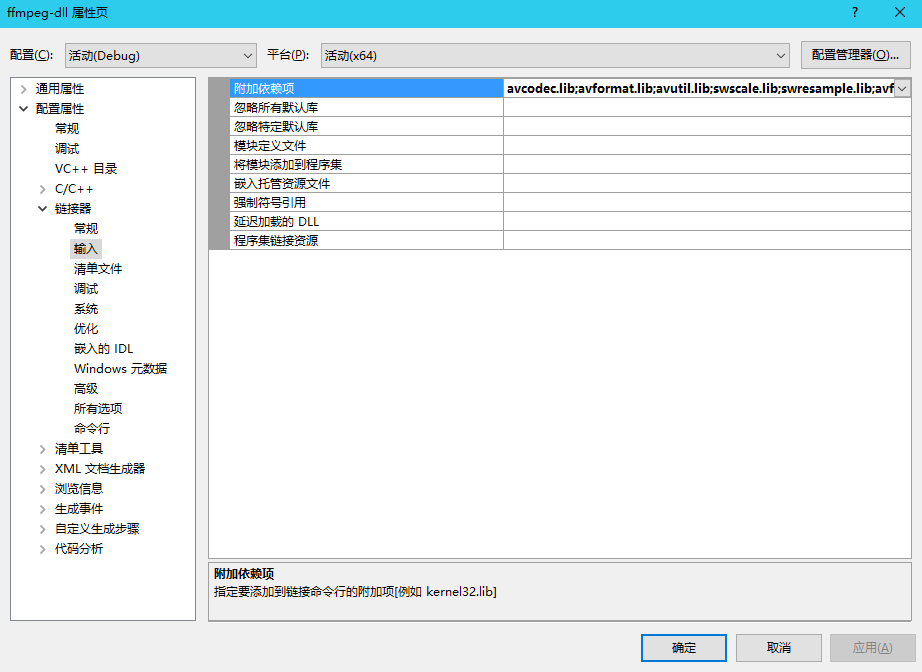Select the 代码分析 tree label
Screen dimensions: 922x672
tap(79, 549)
